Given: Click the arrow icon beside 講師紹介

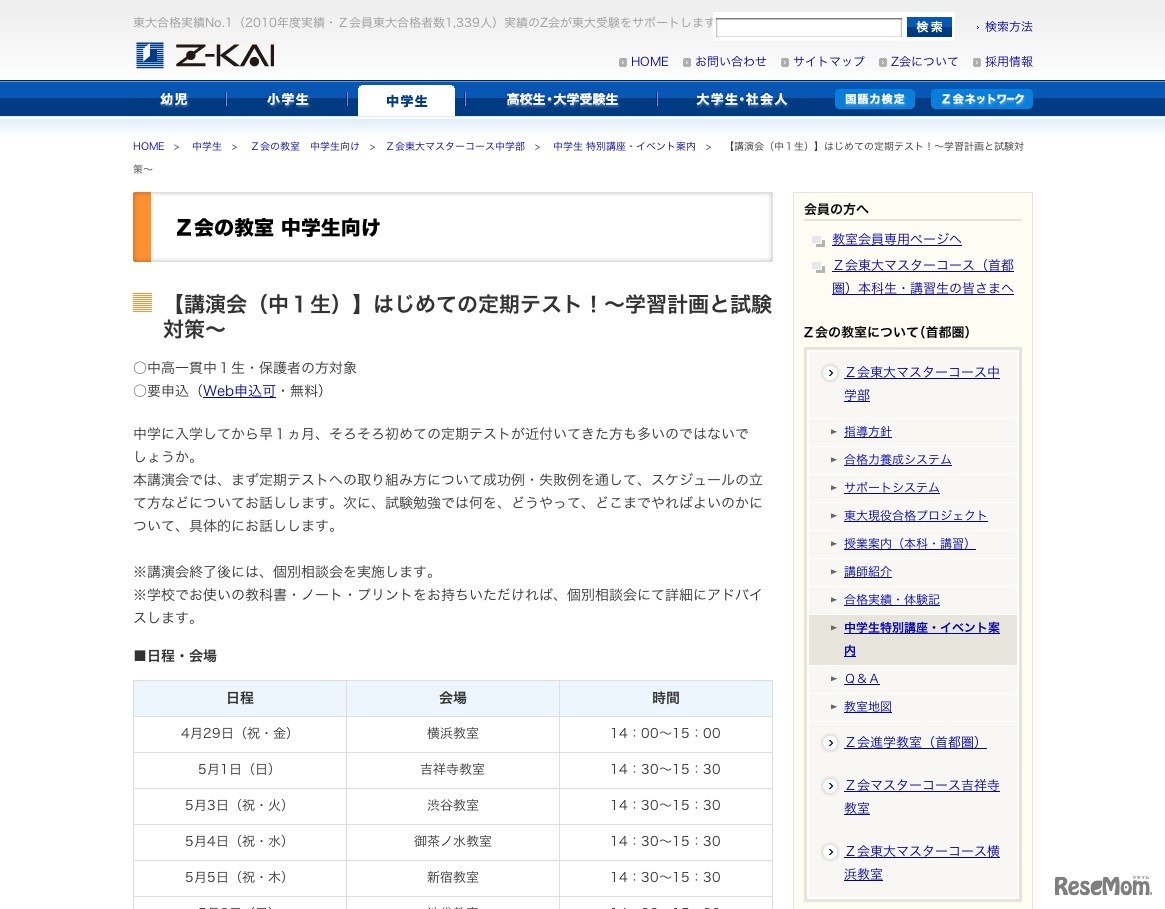Looking at the screenshot, I should point(835,571).
